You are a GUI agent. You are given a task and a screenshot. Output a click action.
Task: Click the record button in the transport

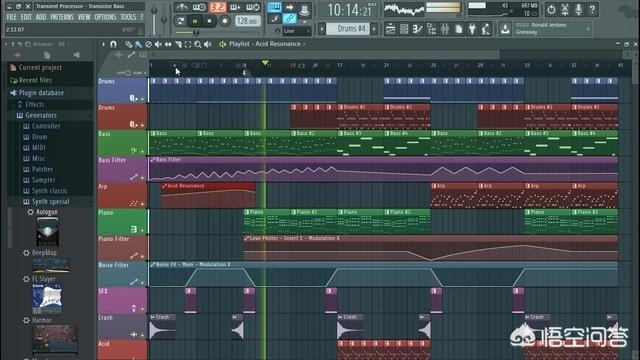(x=225, y=21)
